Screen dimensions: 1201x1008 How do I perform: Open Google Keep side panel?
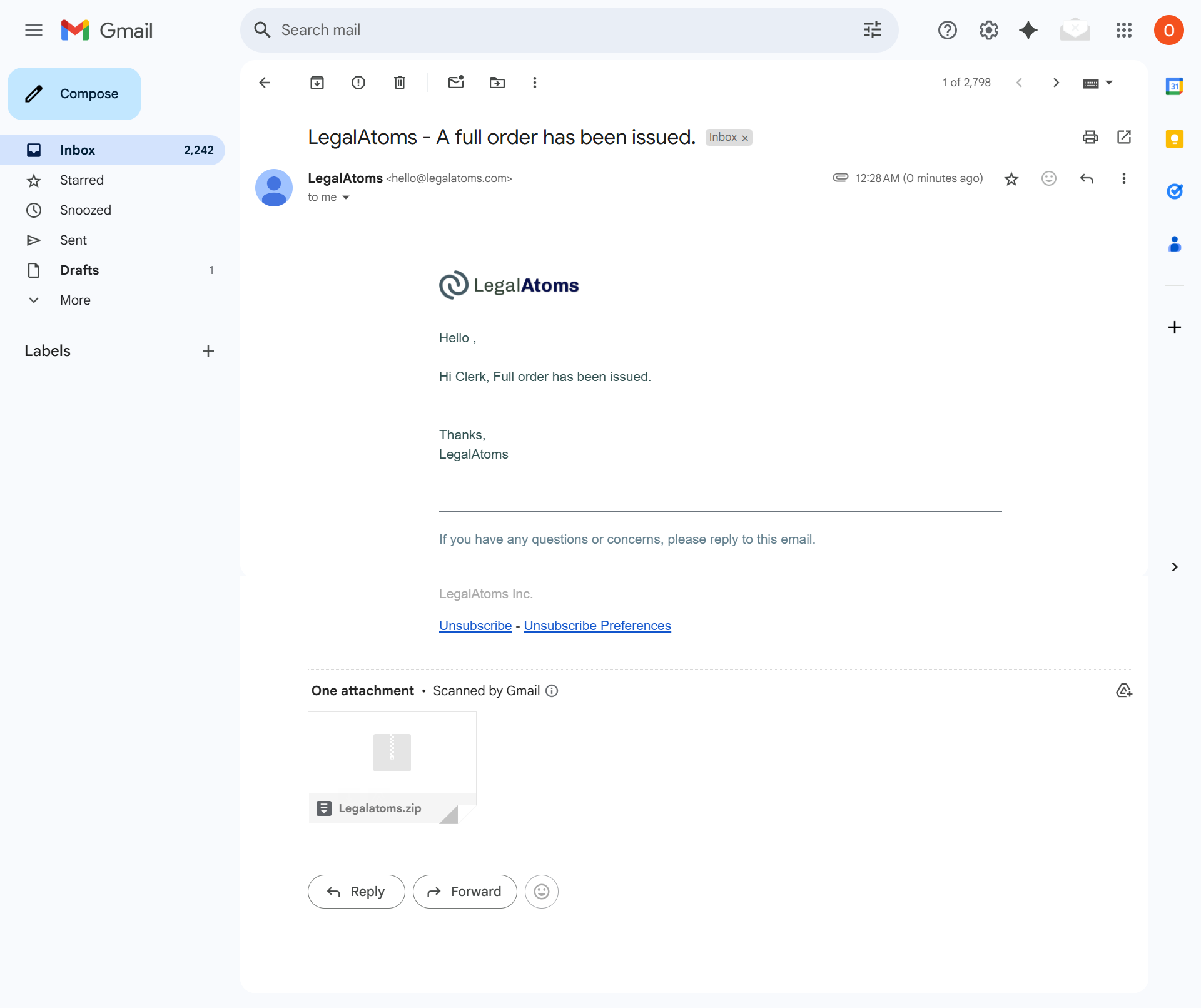[1174, 139]
